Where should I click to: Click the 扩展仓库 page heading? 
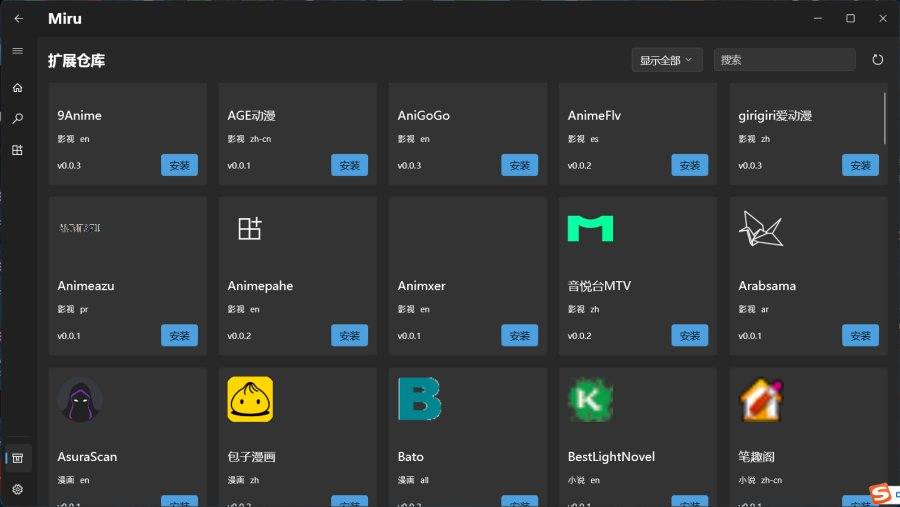[76, 60]
